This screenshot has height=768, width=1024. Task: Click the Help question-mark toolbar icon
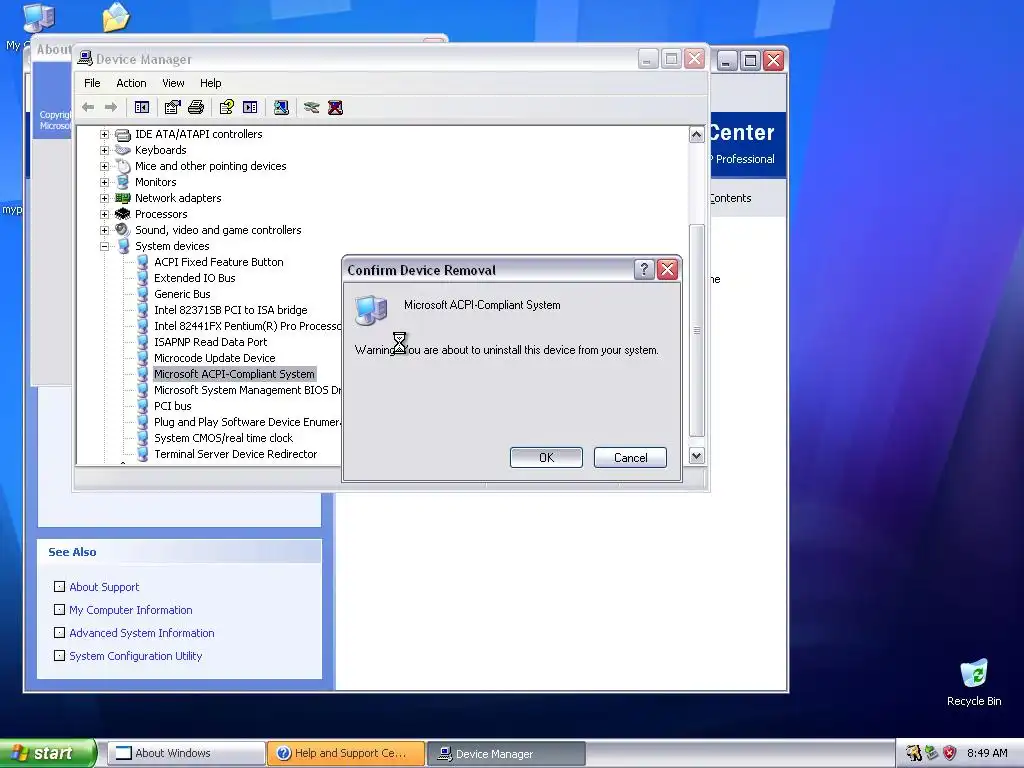coord(227,108)
